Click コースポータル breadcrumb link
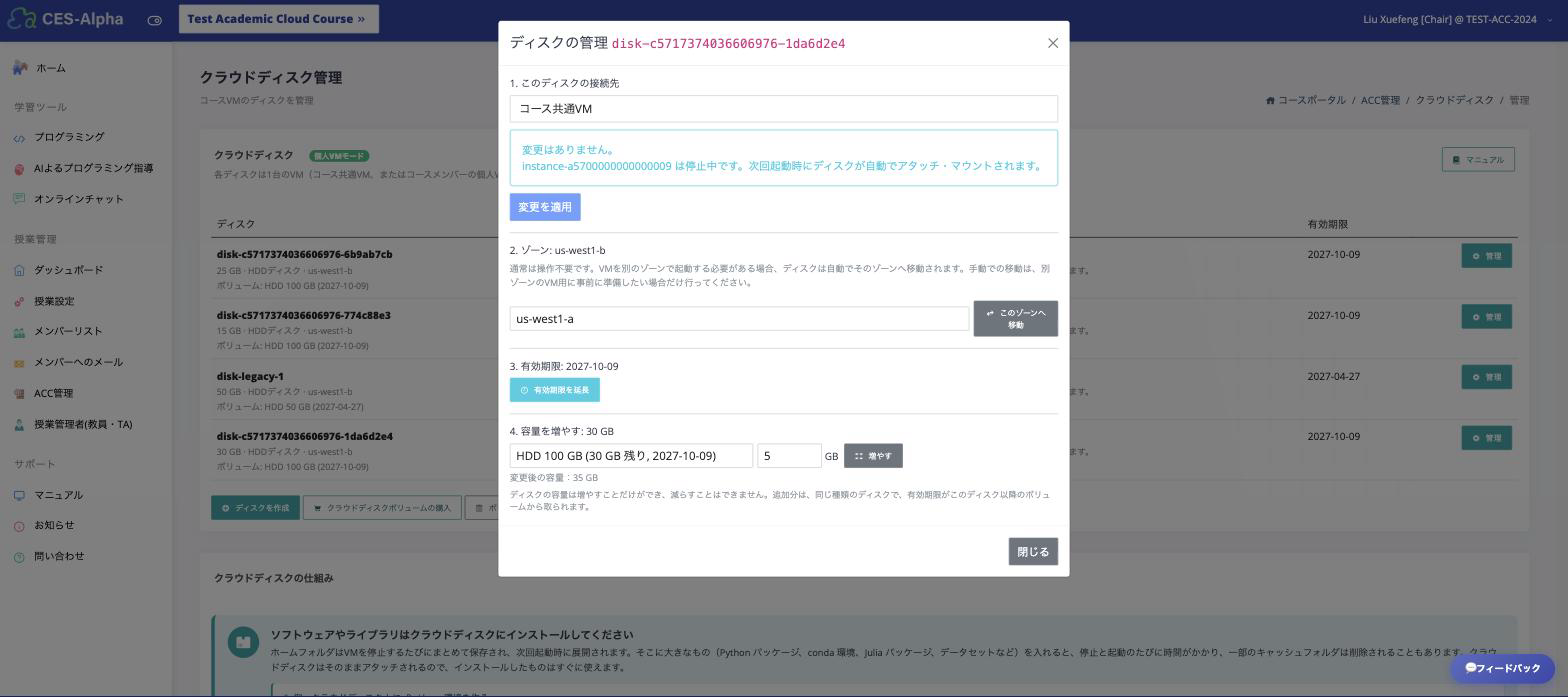Image resolution: width=1568 pixels, height=697 pixels. 1311,100
